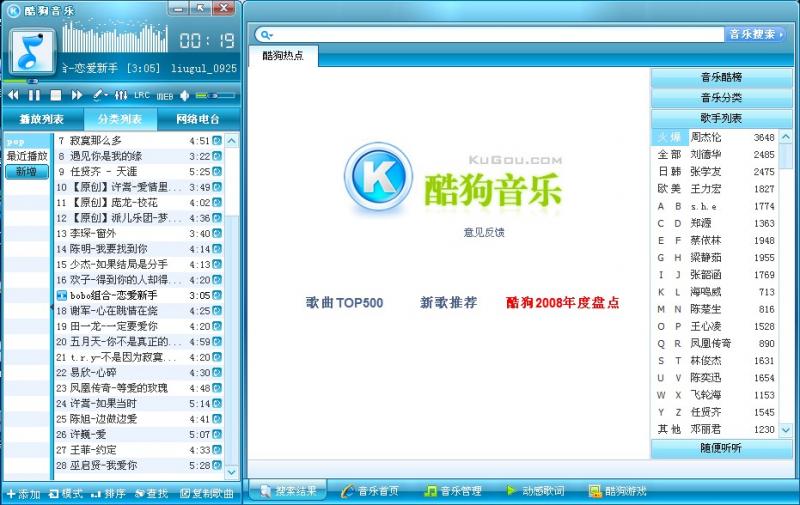The height and width of the screenshot is (505, 800).
Task: Click the icon beside 遇见你是我的缘
Action: 217,156
